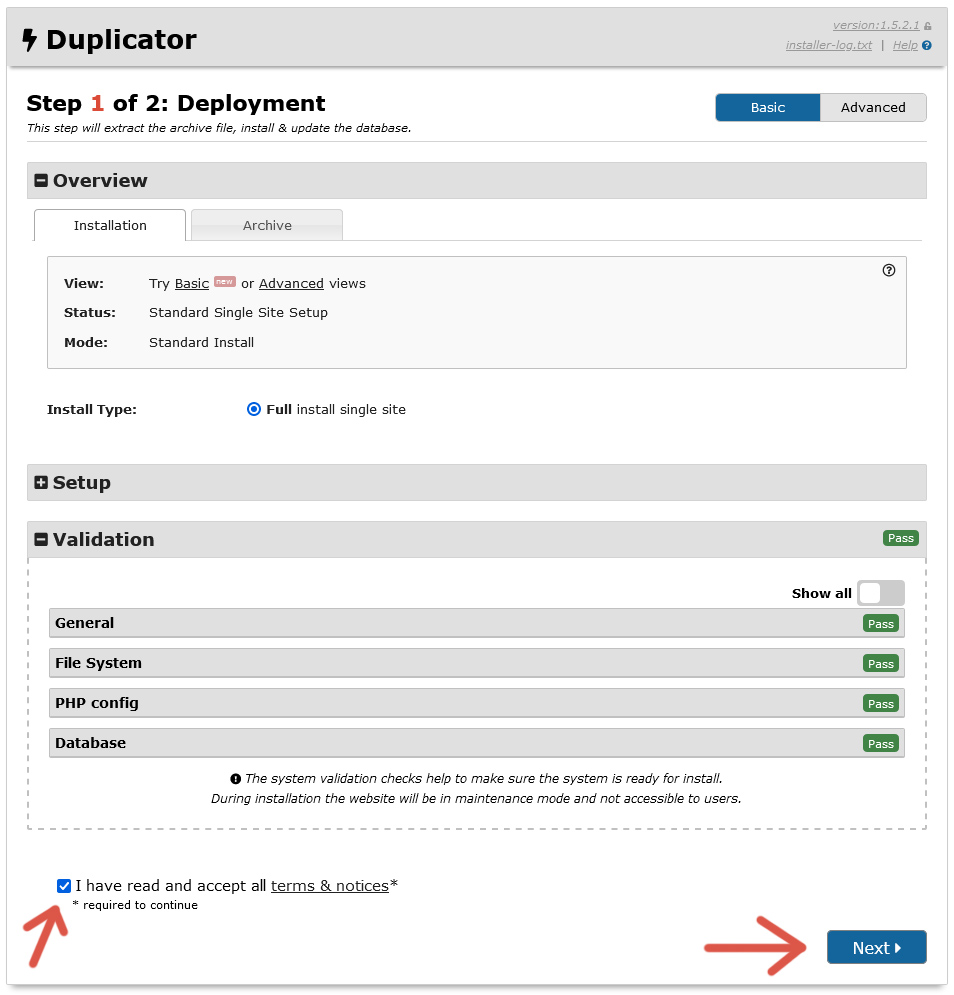Open the terms & notices link
954x995 pixels.
pyautogui.click(x=330, y=886)
